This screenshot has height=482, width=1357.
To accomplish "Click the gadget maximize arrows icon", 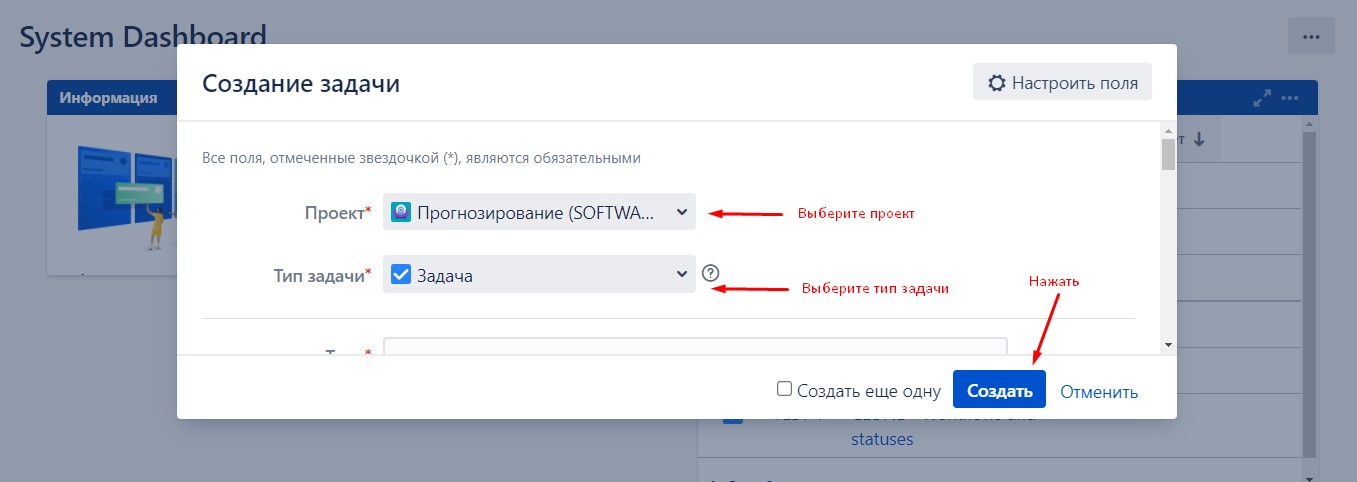I will pyautogui.click(x=1262, y=98).
